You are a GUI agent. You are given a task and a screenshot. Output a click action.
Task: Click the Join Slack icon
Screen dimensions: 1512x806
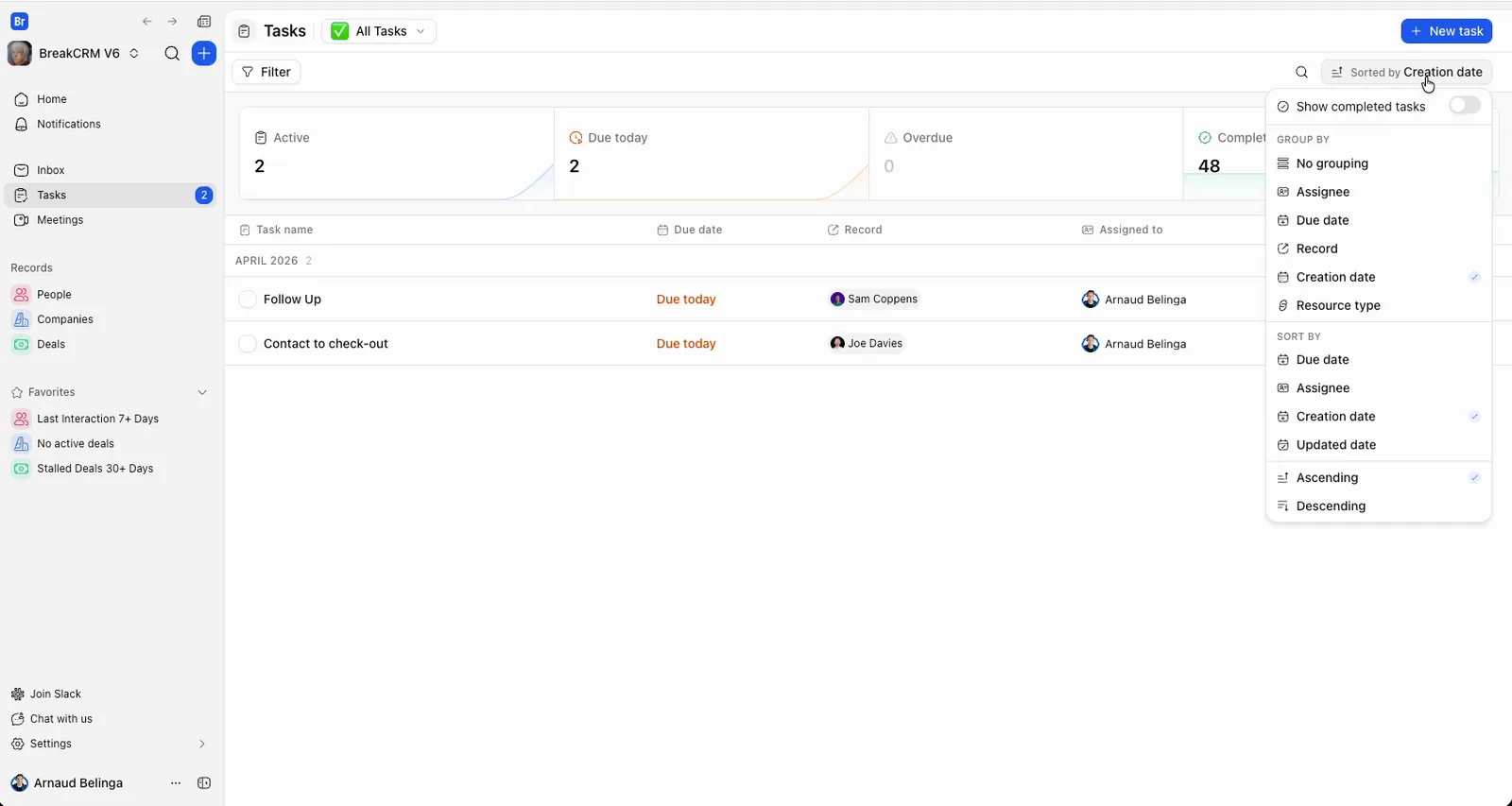tap(18, 694)
